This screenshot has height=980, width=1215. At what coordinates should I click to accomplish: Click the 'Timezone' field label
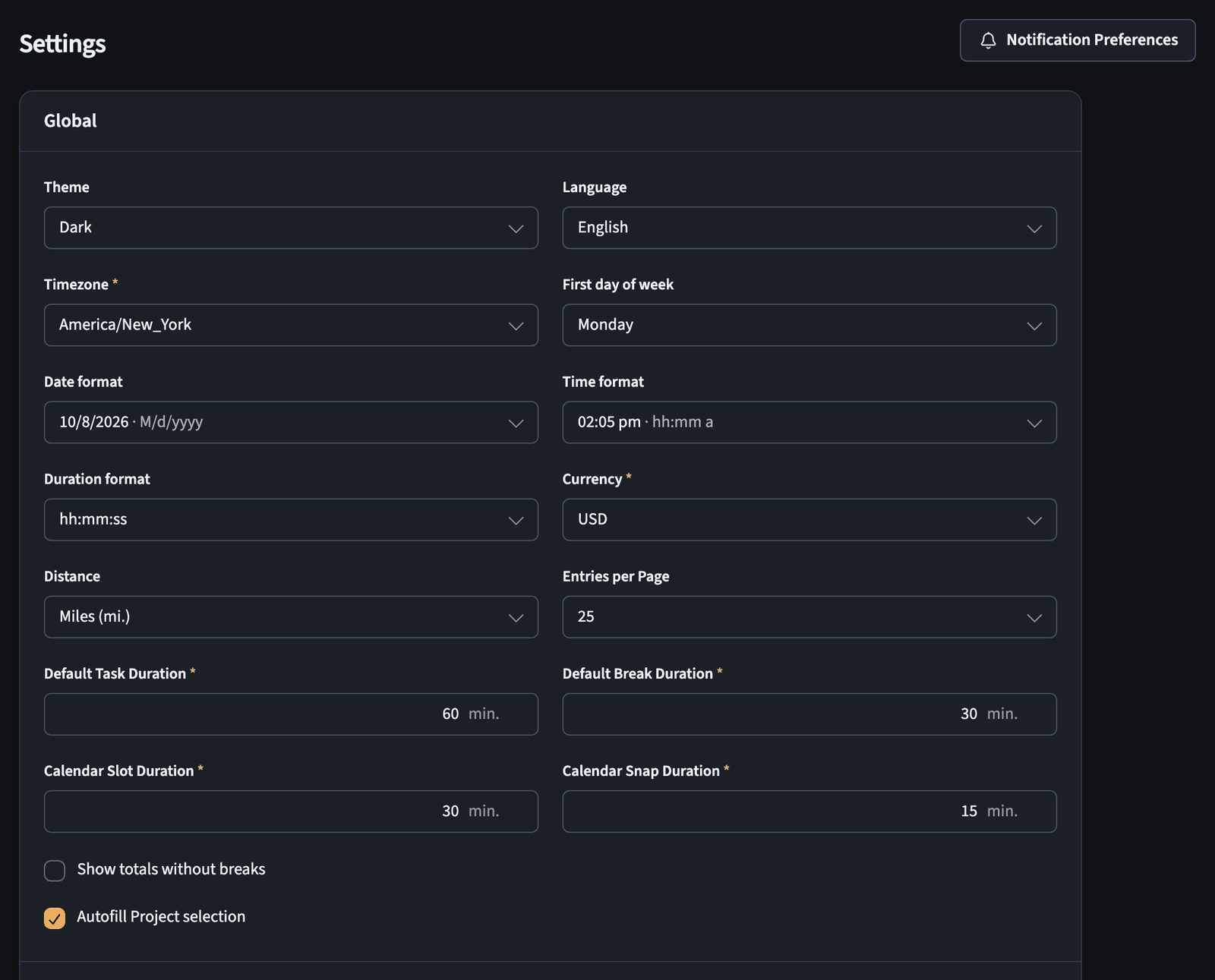pyautogui.click(x=76, y=285)
